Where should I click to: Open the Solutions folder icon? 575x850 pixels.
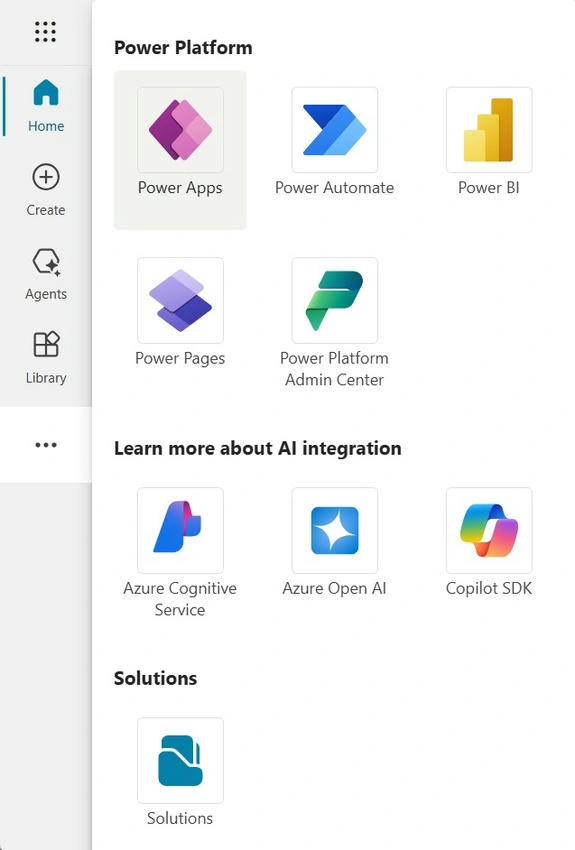tap(180, 761)
